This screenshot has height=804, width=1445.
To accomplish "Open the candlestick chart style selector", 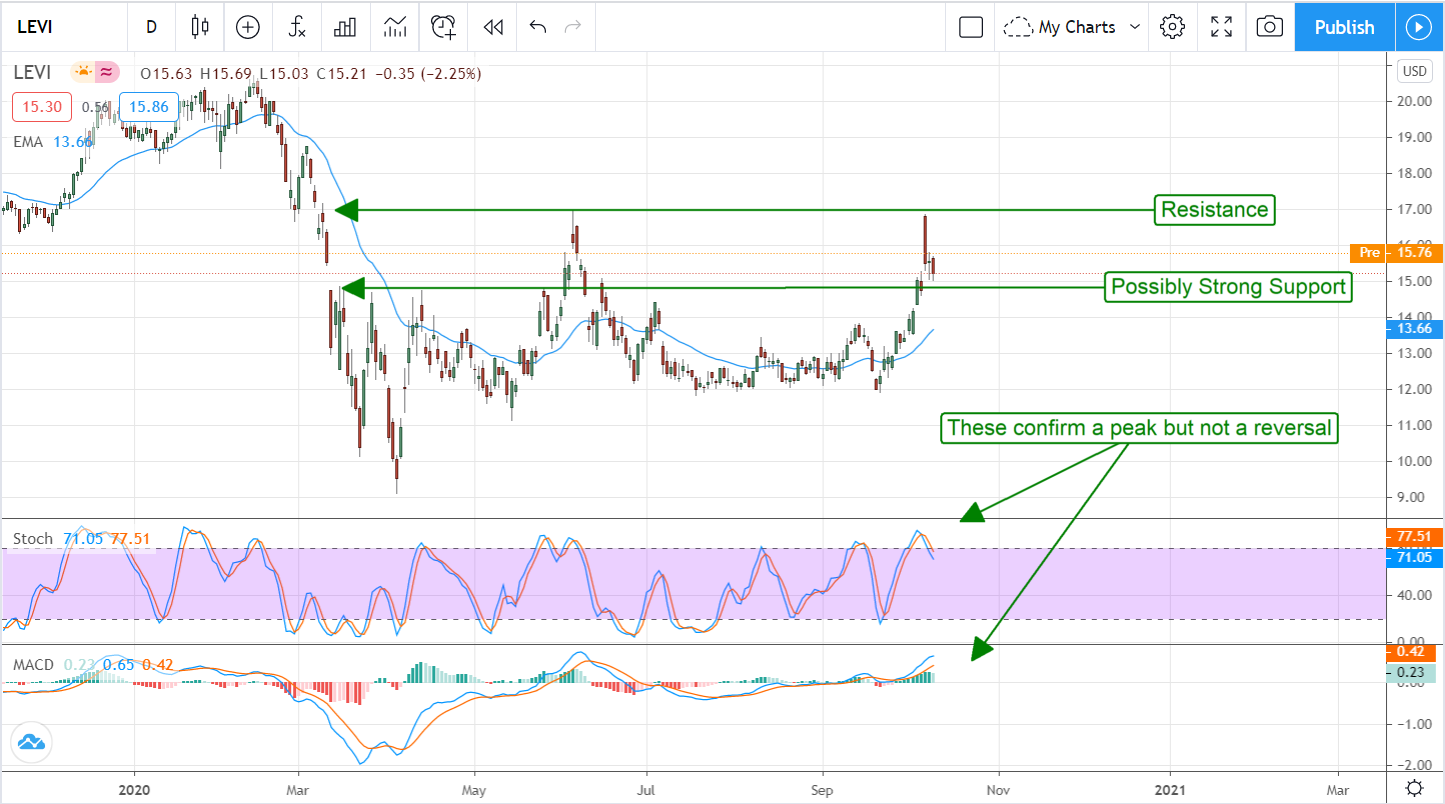I will (200, 27).
